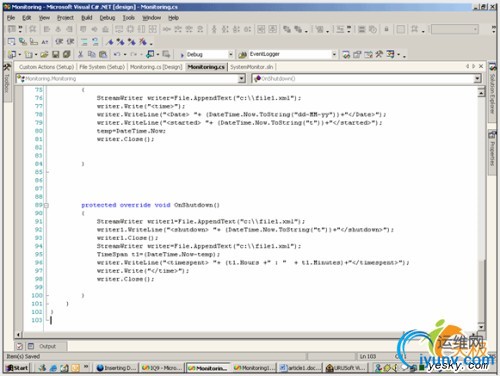Expand the EventLogger find combo box
This screenshot has height=376, width=500.
coord(334,54)
